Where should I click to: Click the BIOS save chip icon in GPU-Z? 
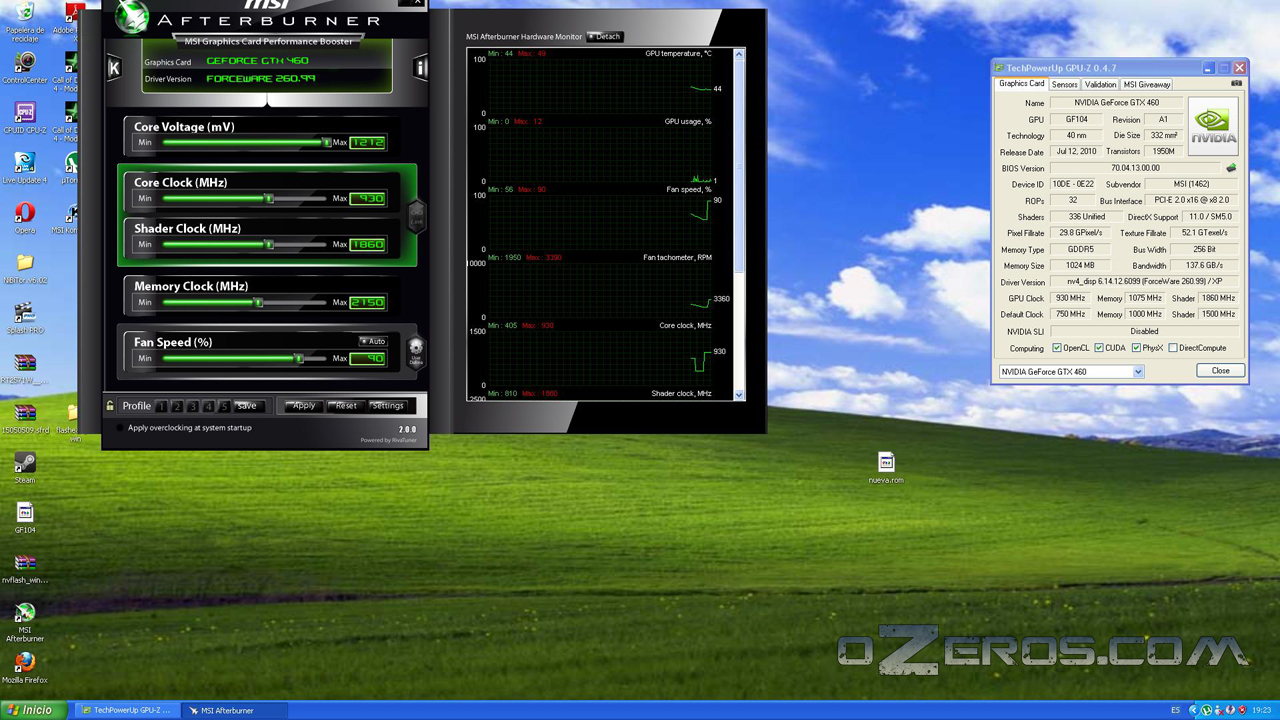pos(1231,168)
